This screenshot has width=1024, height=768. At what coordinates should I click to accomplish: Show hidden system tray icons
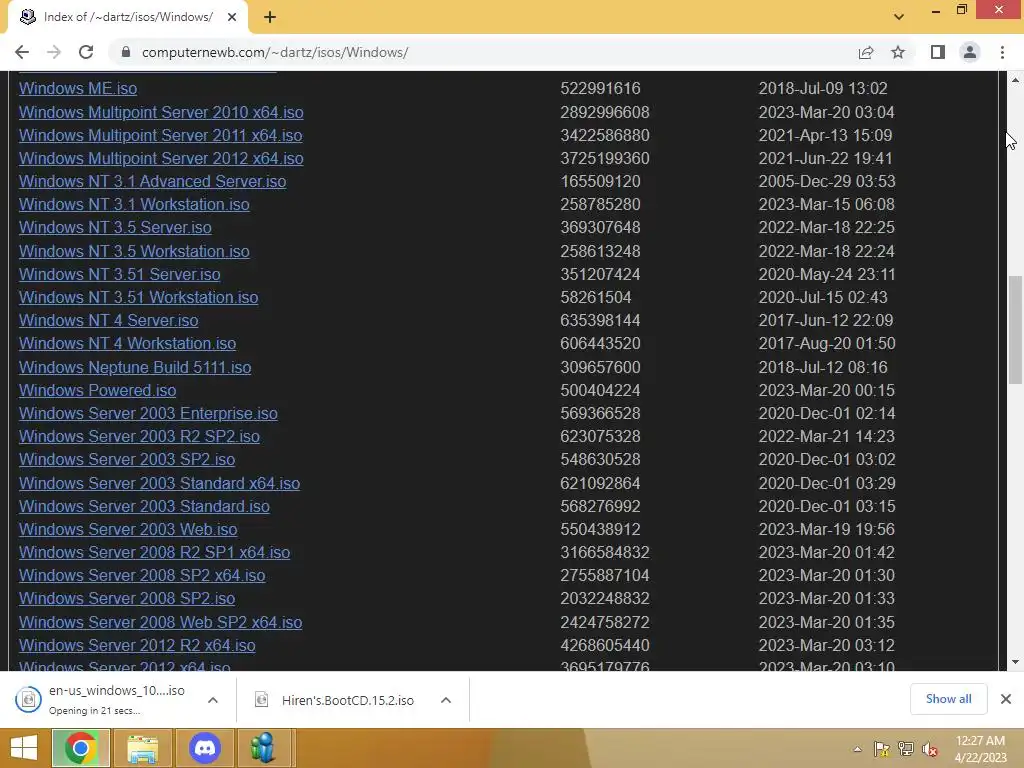click(x=857, y=749)
